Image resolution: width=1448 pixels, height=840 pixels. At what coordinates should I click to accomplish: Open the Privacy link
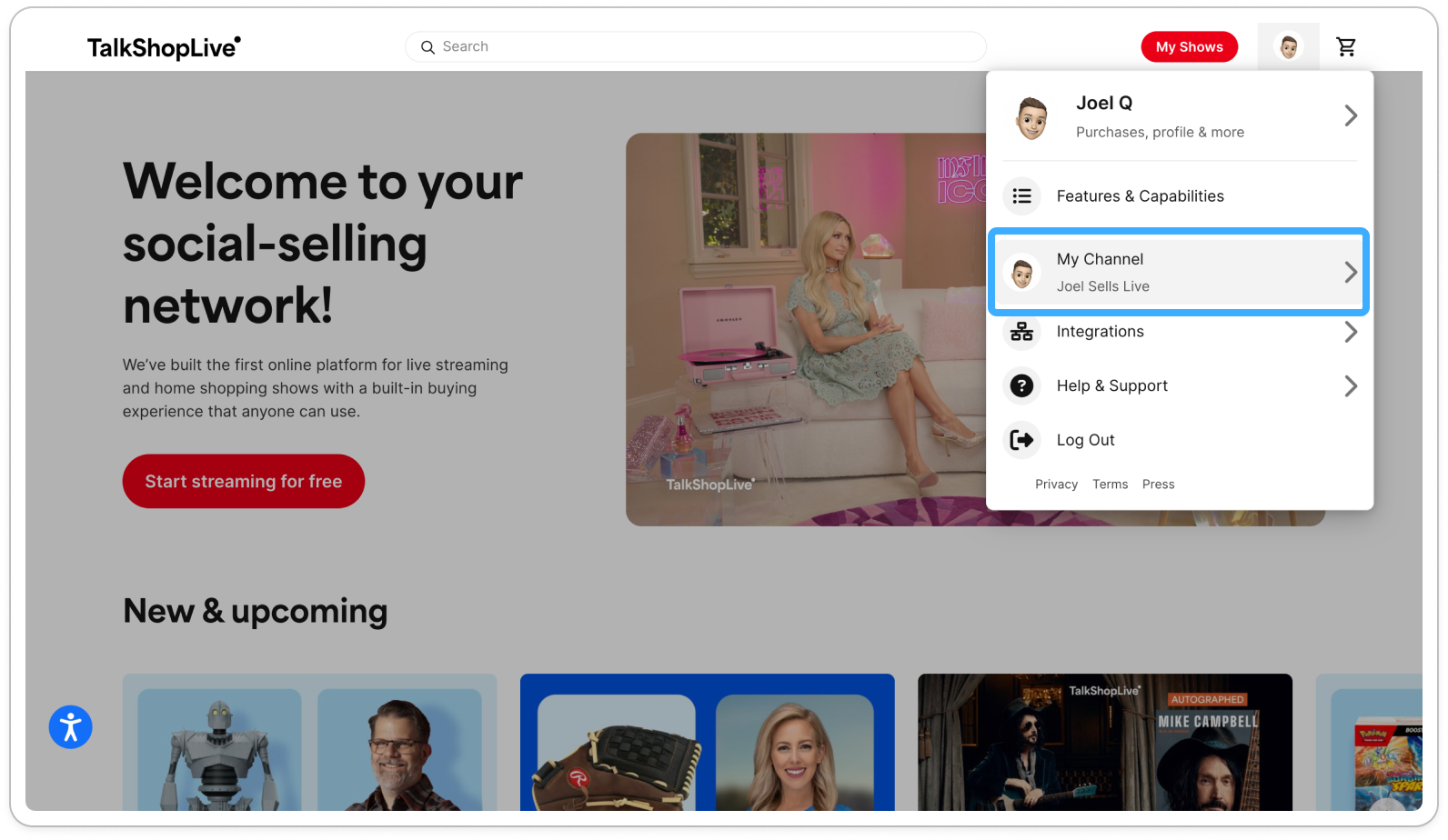click(x=1056, y=485)
